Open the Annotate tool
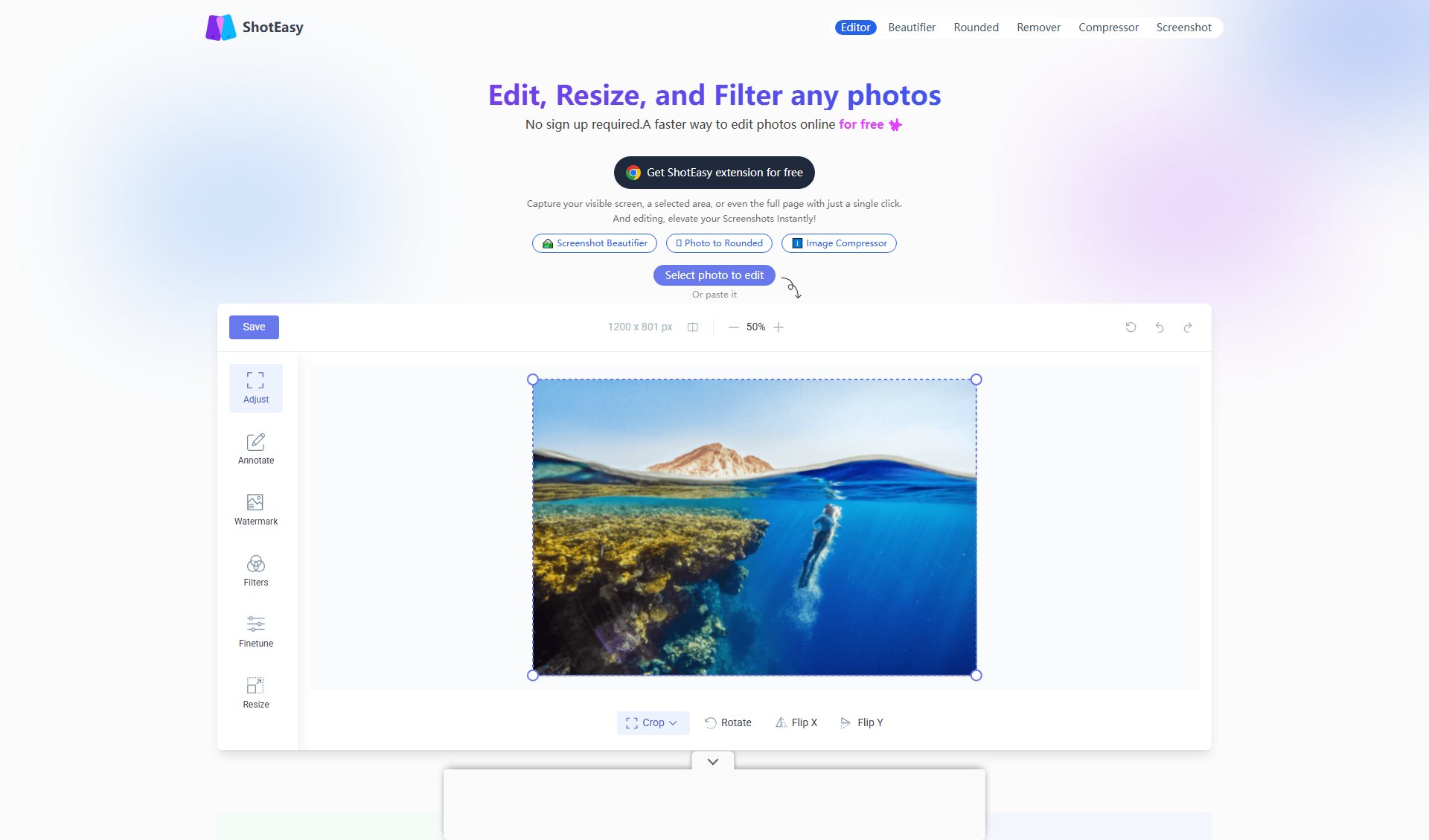 click(x=255, y=448)
